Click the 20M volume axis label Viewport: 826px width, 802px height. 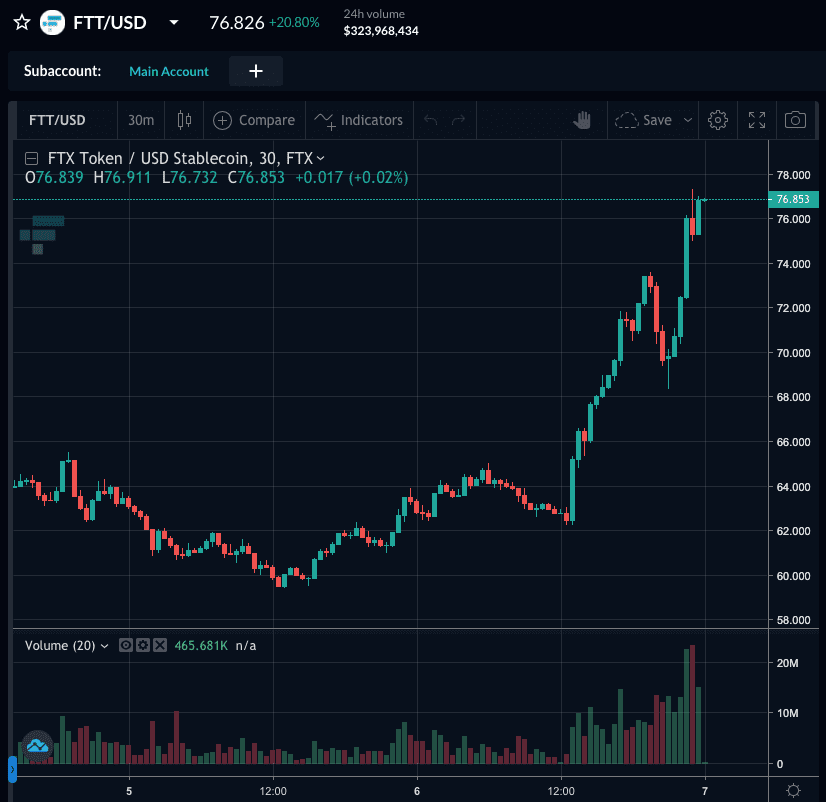(x=788, y=663)
